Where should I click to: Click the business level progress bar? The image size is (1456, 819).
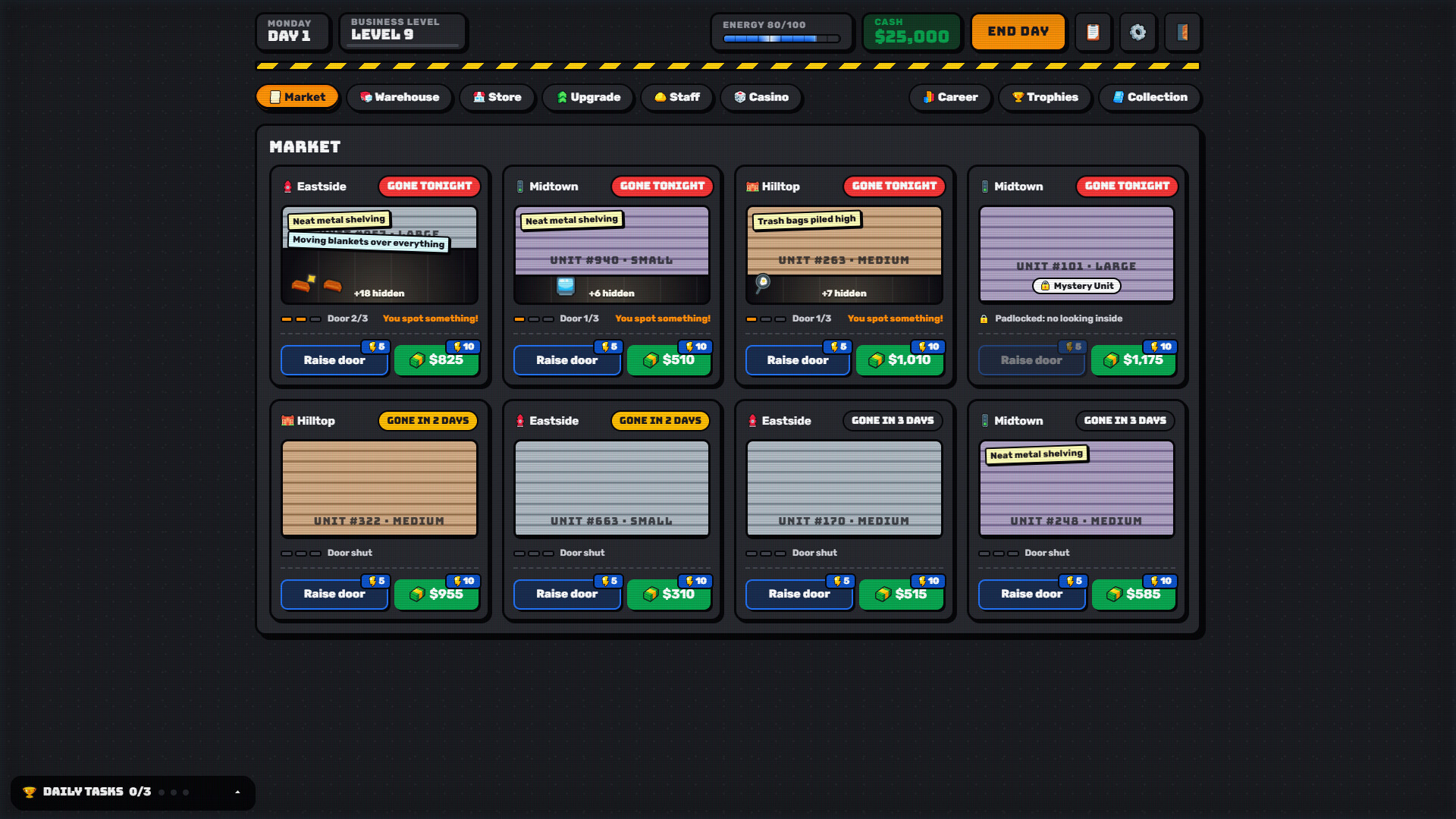click(x=403, y=45)
